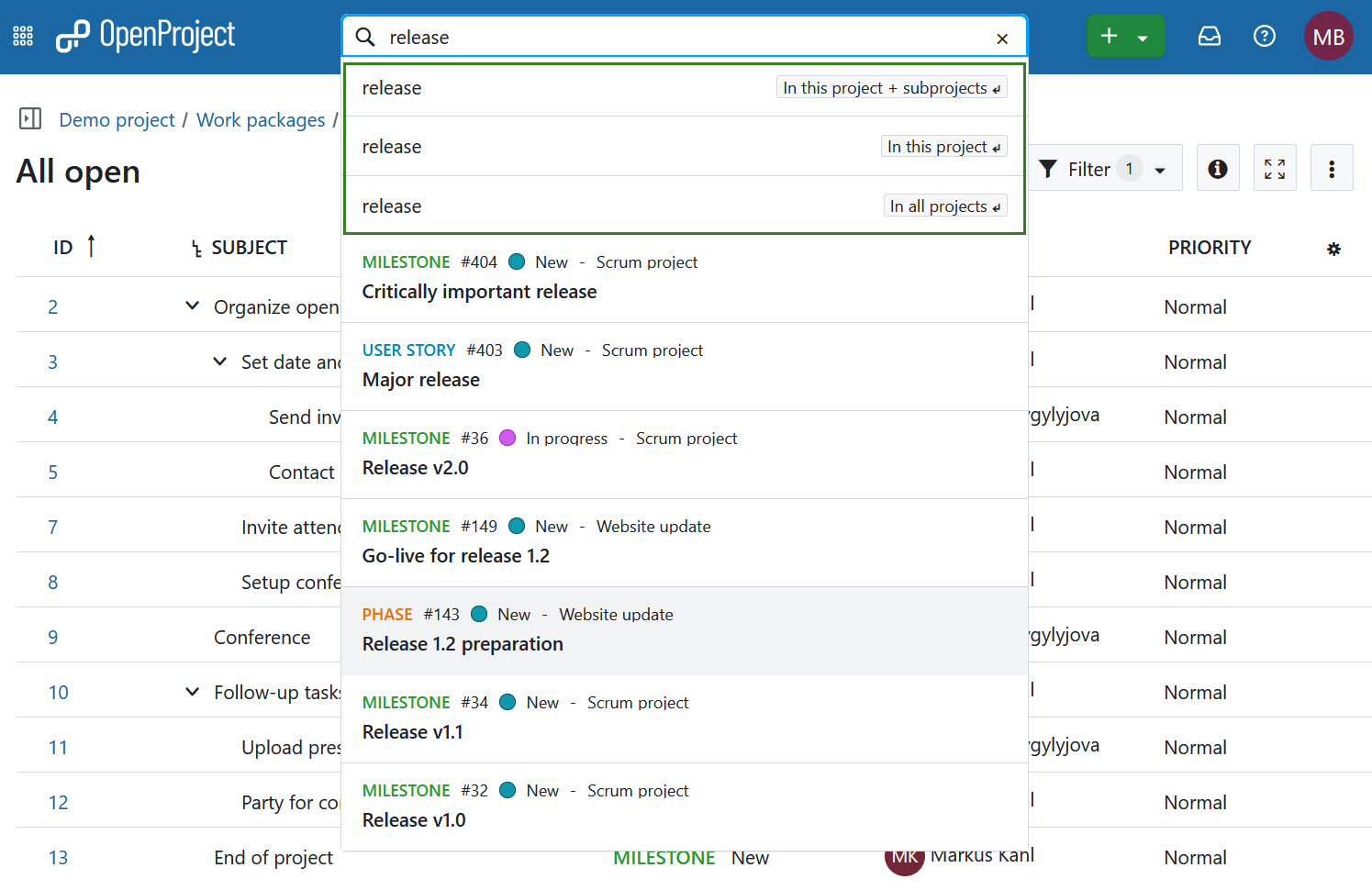The image size is (1372, 890).
Task: Clear the search field using the X icon
Action: click(x=1001, y=39)
